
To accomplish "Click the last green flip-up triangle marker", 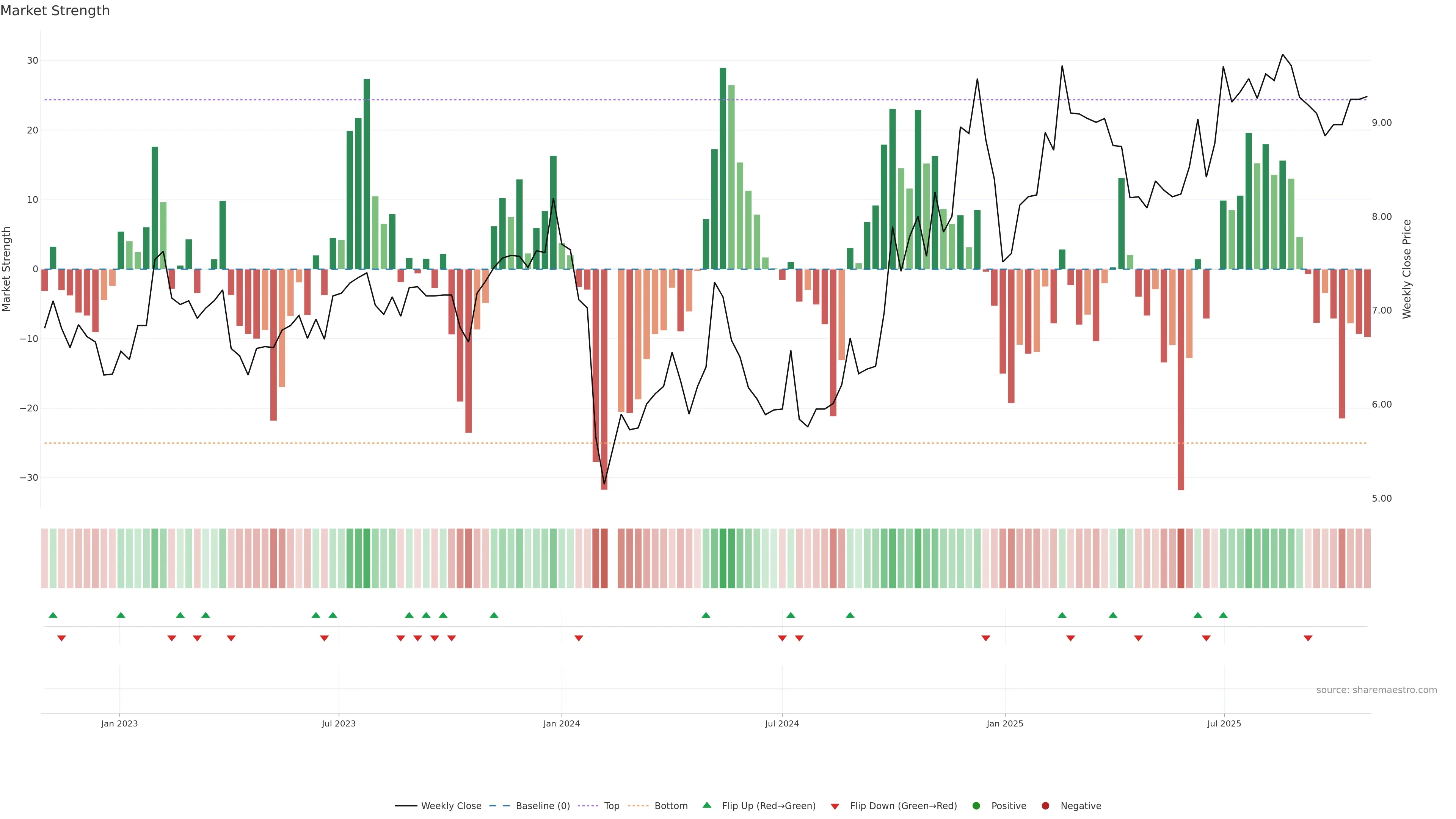I will 1223,615.
